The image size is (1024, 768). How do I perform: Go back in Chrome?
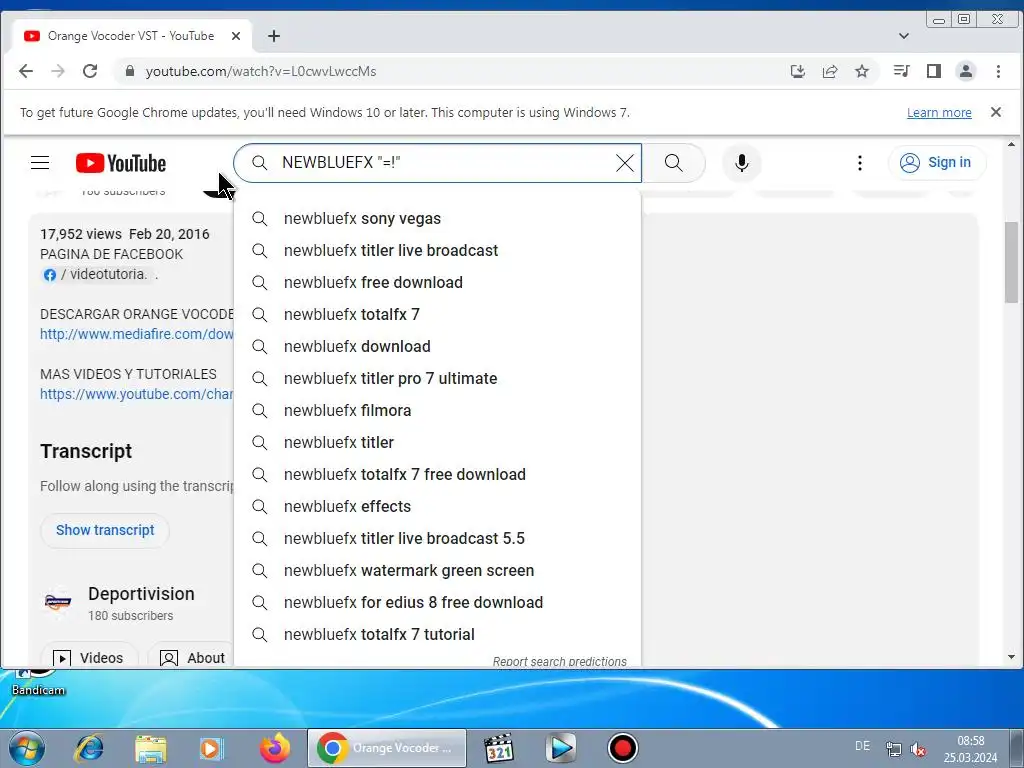coord(25,71)
